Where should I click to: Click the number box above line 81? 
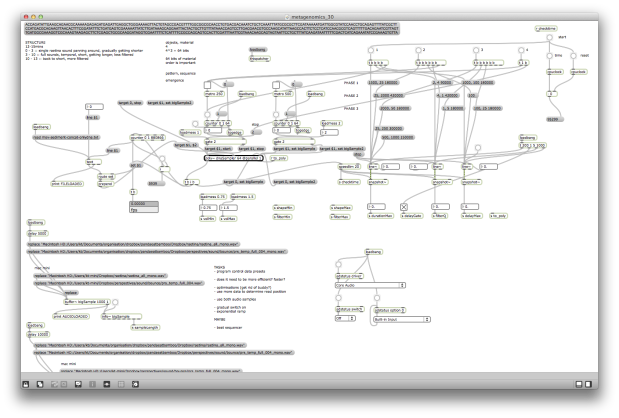click(94, 107)
